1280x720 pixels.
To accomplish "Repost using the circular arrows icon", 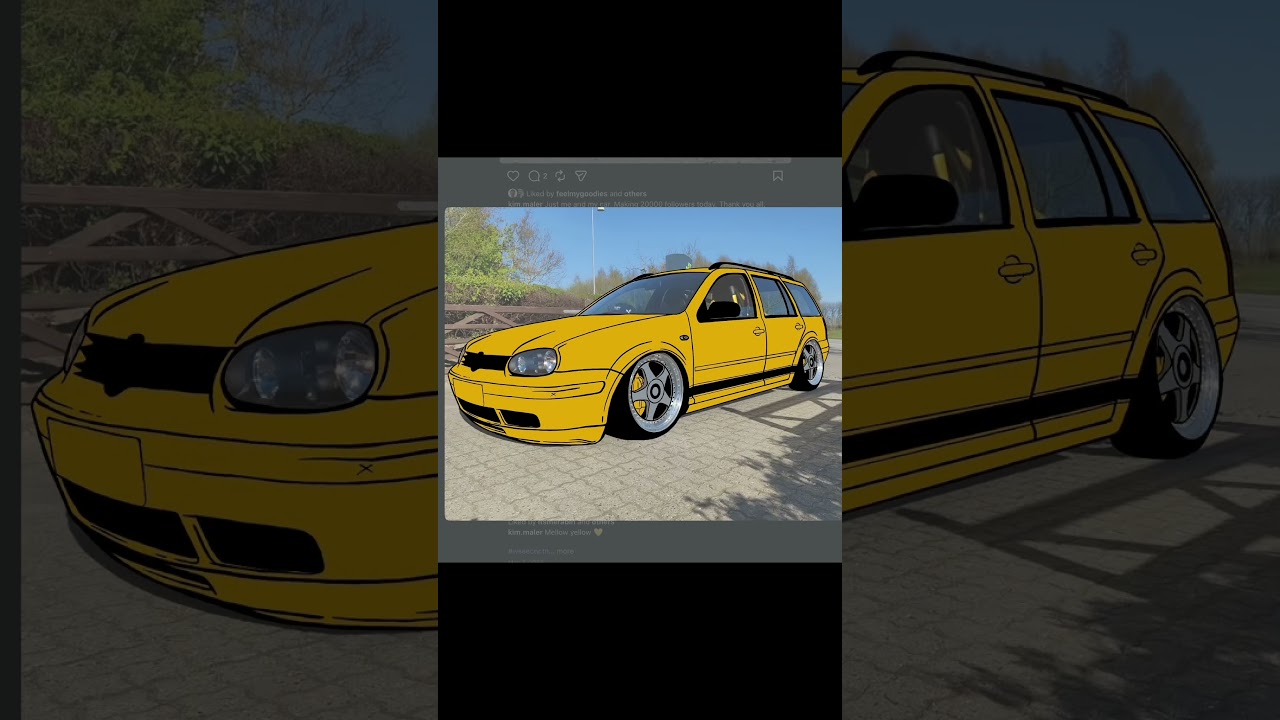I will (x=560, y=176).
